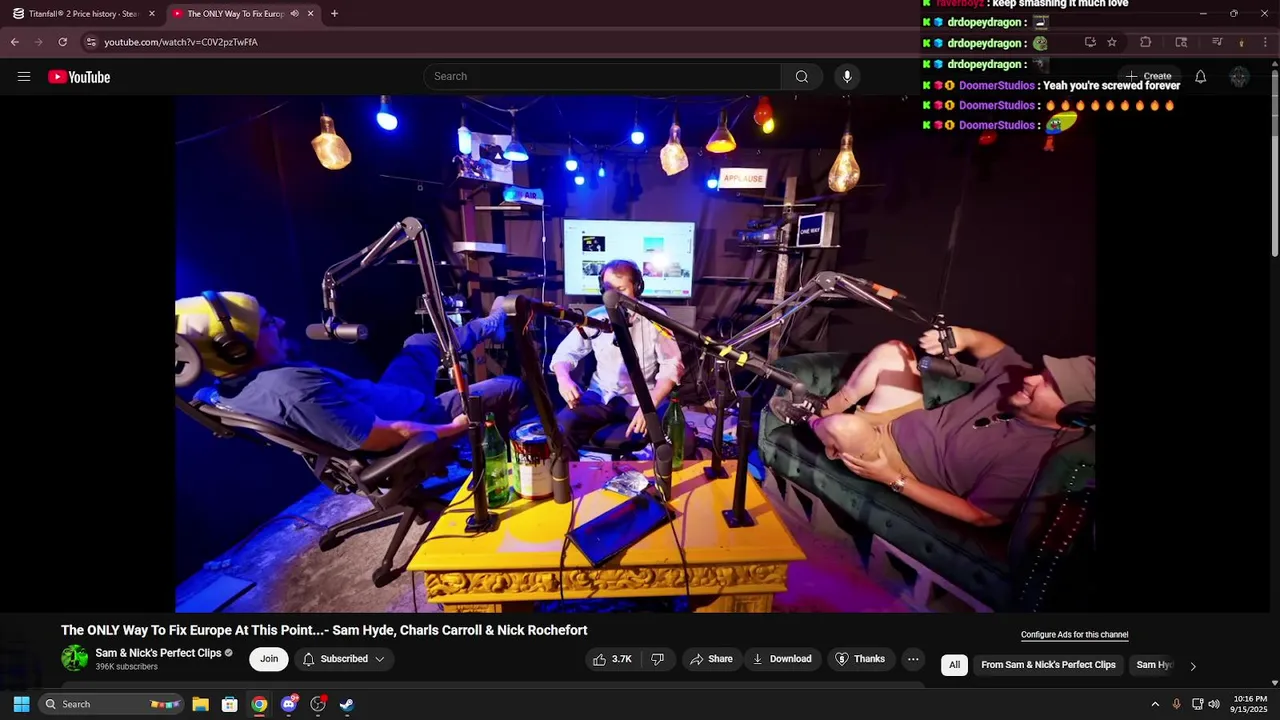
Task: Select The ONLY Way To Fix Europe tab
Action: click(x=243, y=14)
